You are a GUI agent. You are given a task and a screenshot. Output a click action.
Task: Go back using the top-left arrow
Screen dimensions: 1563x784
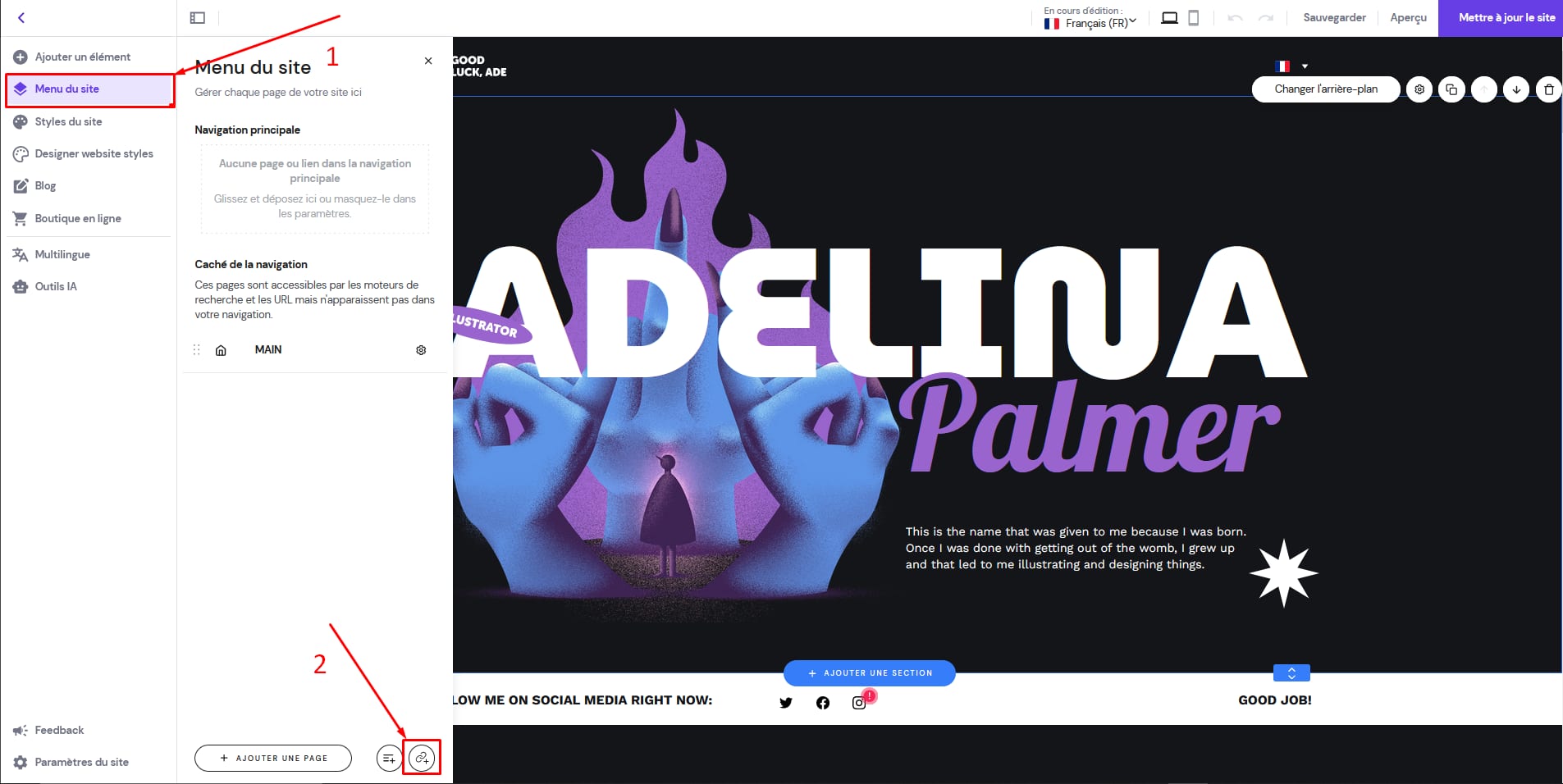pyautogui.click(x=21, y=17)
